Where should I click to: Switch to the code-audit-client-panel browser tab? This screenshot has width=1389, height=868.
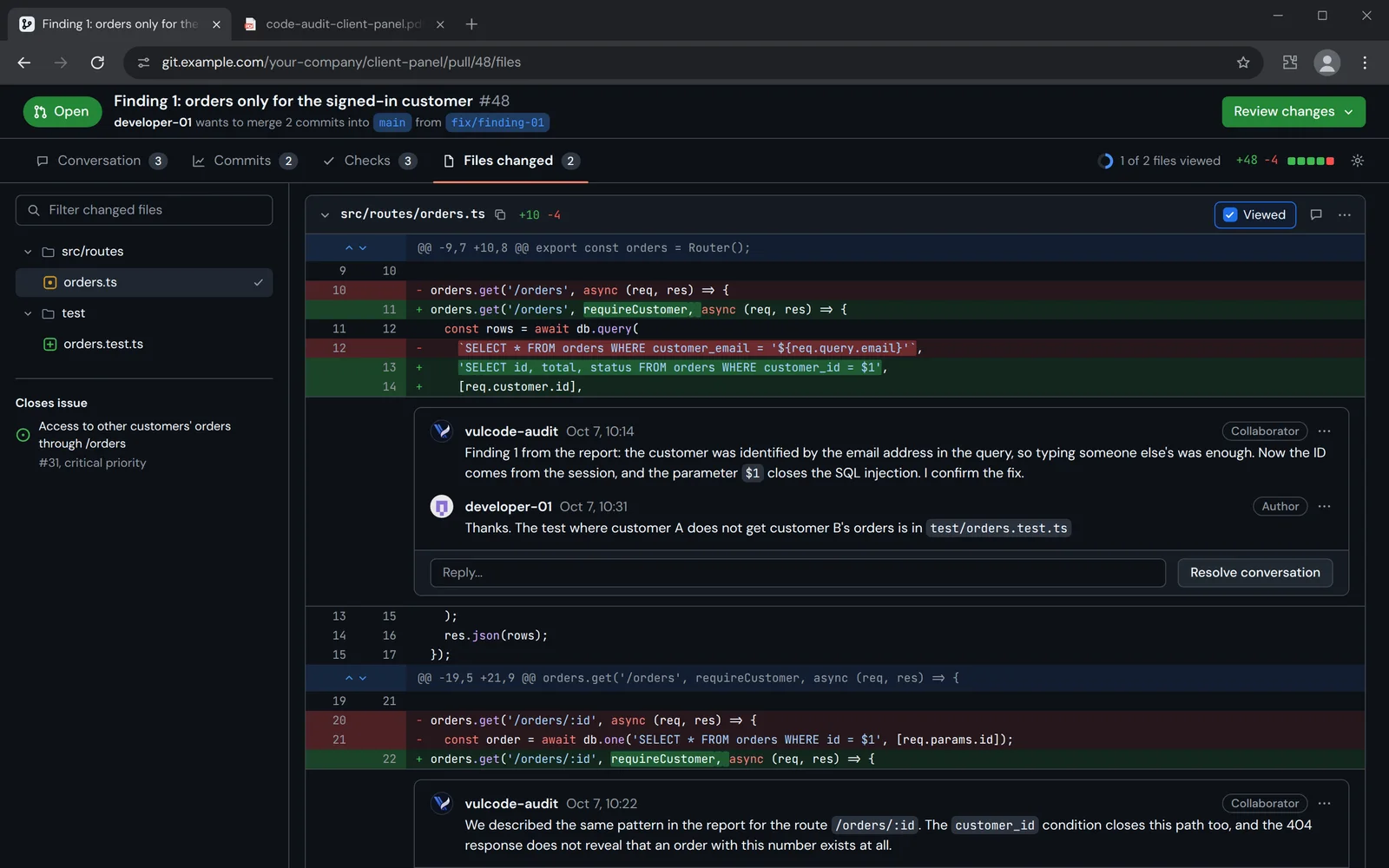coord(344,24)
